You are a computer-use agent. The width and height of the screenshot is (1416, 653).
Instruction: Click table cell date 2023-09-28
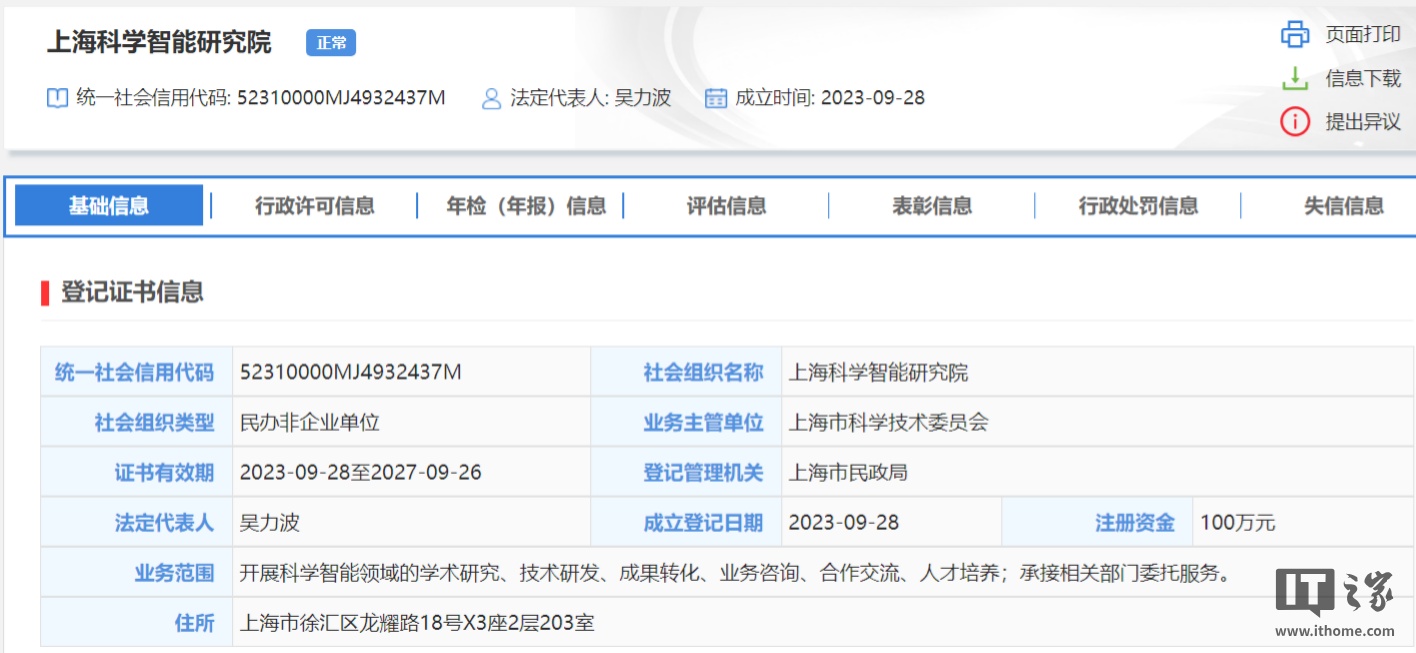[844, 522]
